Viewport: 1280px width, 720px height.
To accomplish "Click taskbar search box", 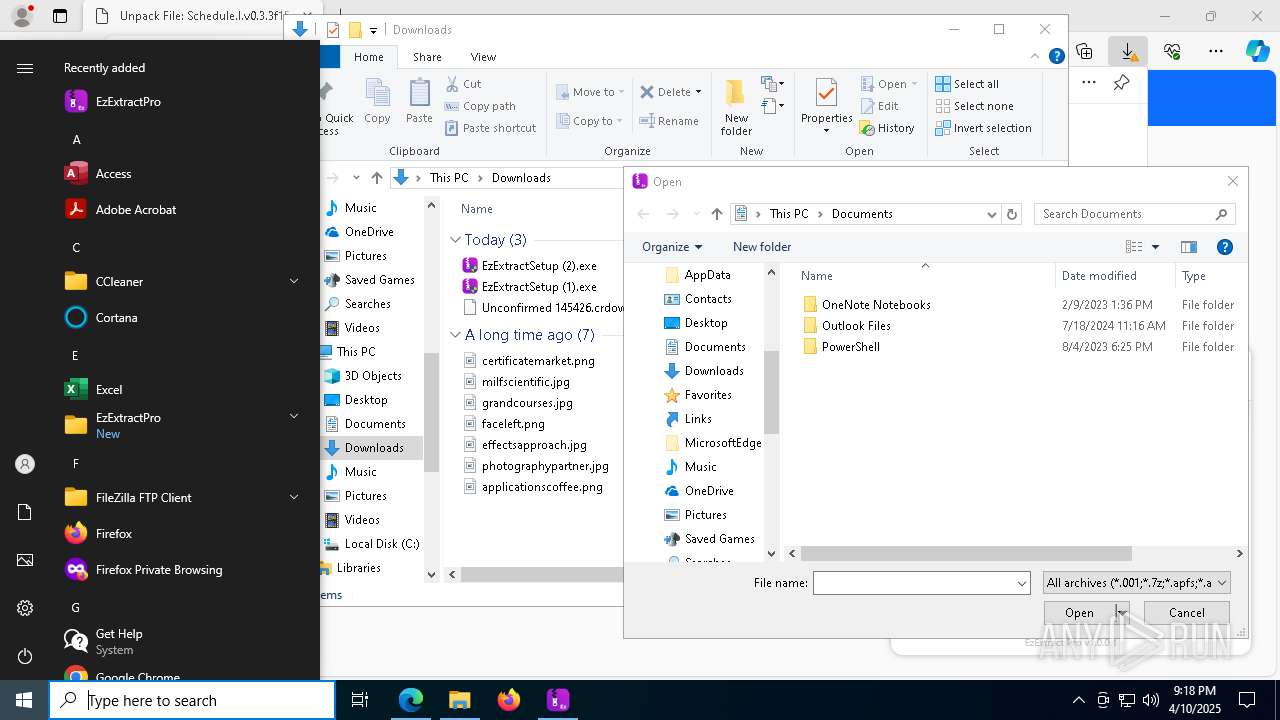I will click(x=192, y=700).
